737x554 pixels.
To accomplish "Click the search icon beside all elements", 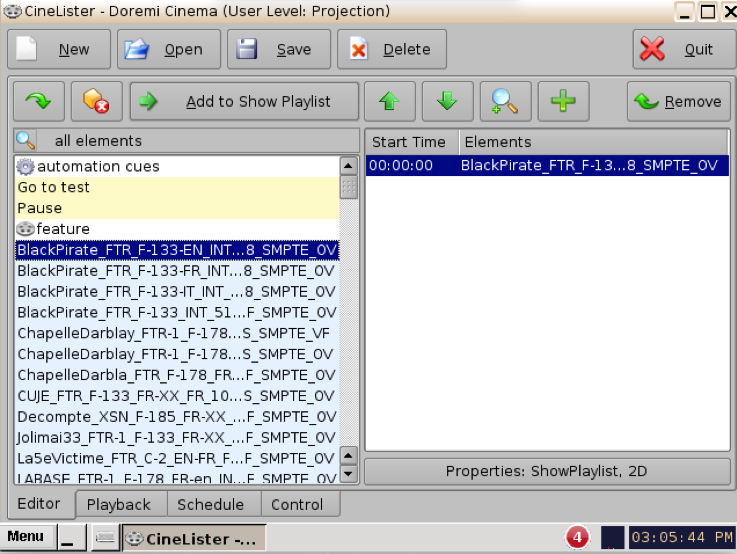I will [26, 141].
